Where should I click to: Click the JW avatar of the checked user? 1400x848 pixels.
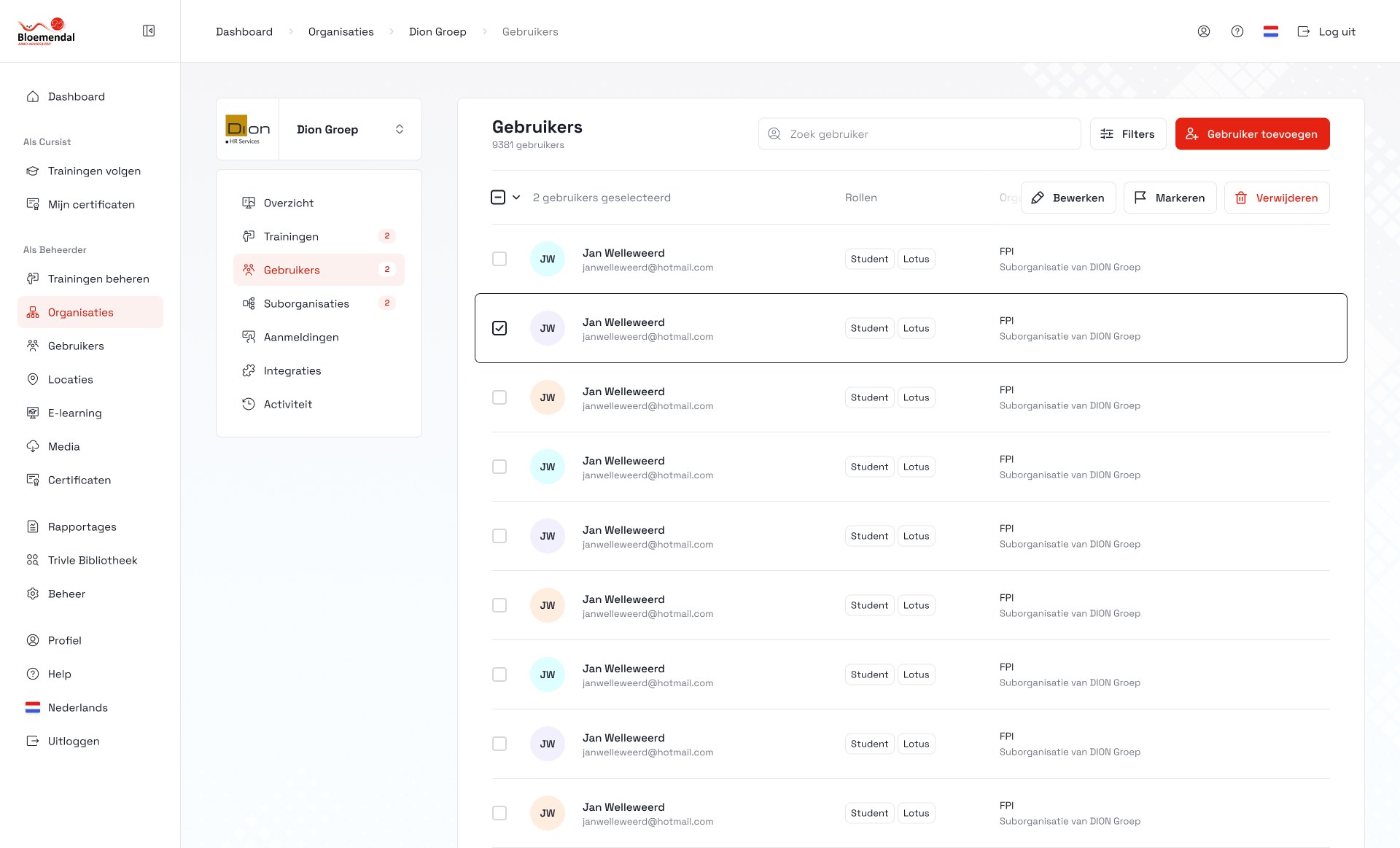[548, 328]
